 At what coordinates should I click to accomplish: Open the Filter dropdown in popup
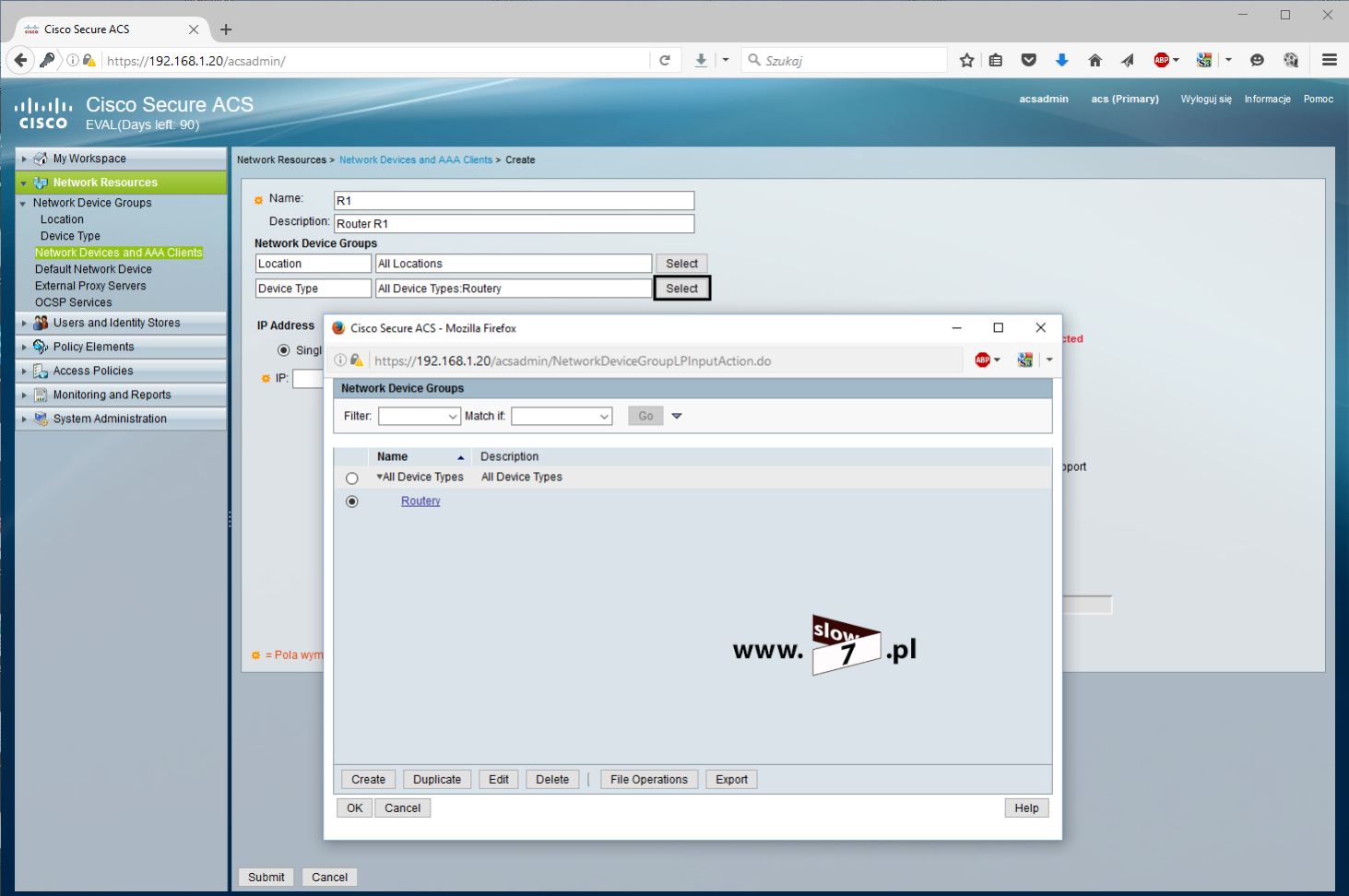click(x=420, y=417)
